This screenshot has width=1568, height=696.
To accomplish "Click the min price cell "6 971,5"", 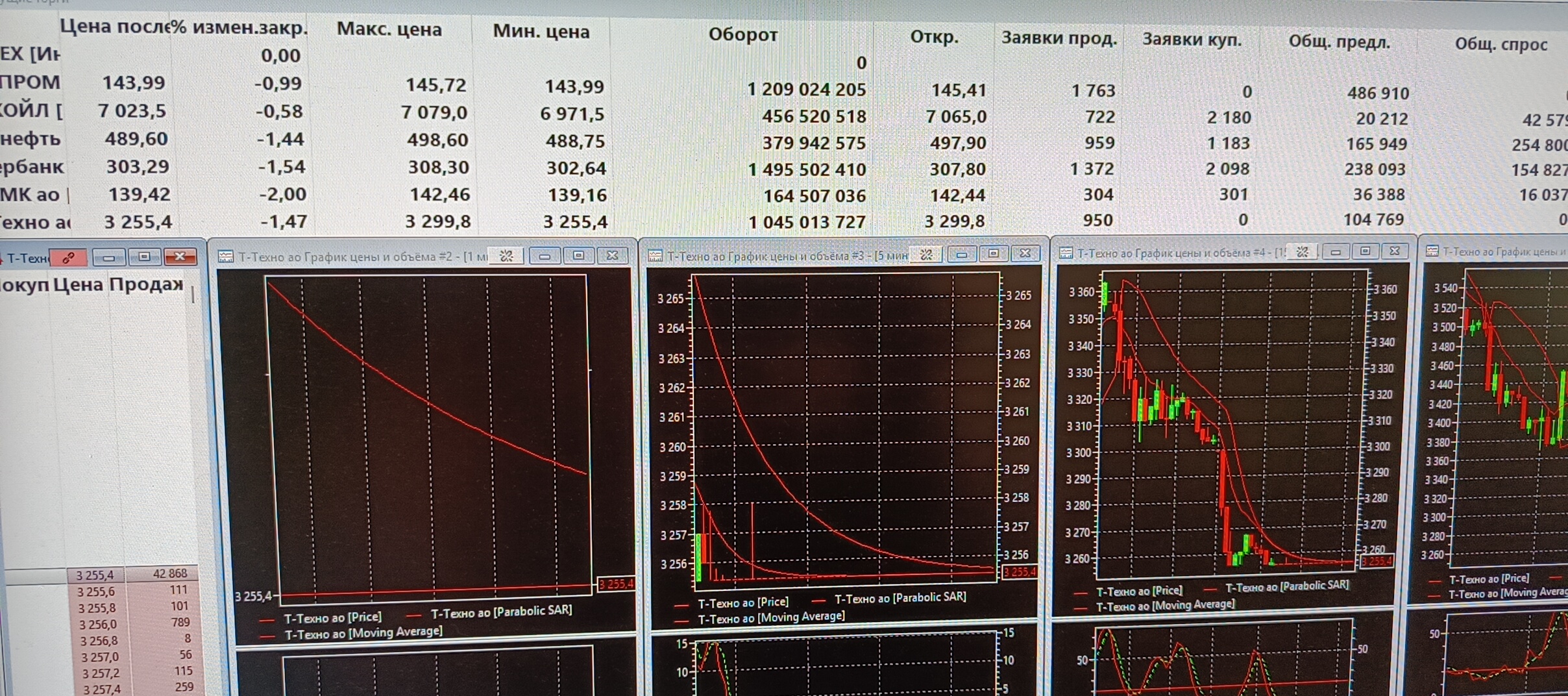I will (x=572, y=114).
